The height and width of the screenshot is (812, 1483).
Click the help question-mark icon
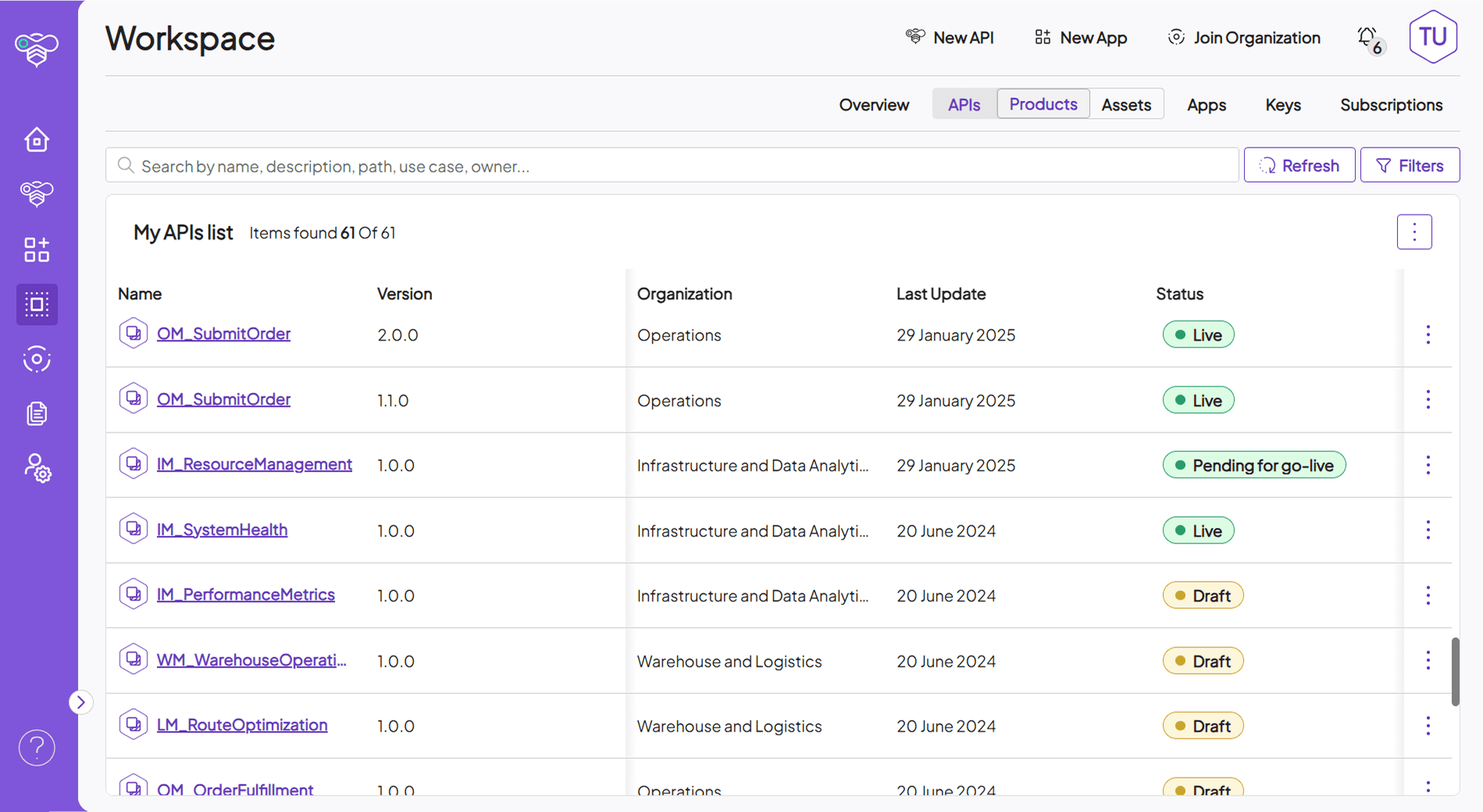point(36,747)
